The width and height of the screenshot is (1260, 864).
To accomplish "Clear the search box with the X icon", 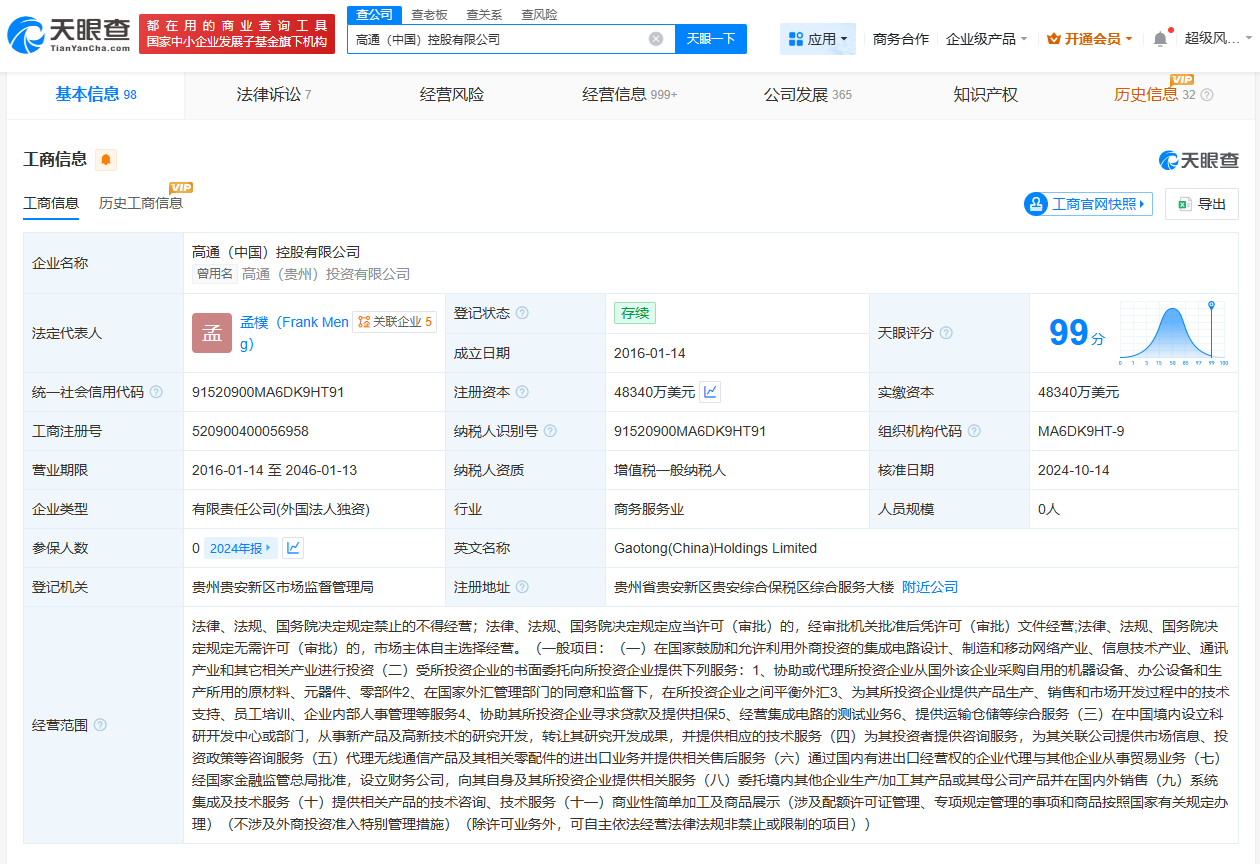I will coord(656,38).
